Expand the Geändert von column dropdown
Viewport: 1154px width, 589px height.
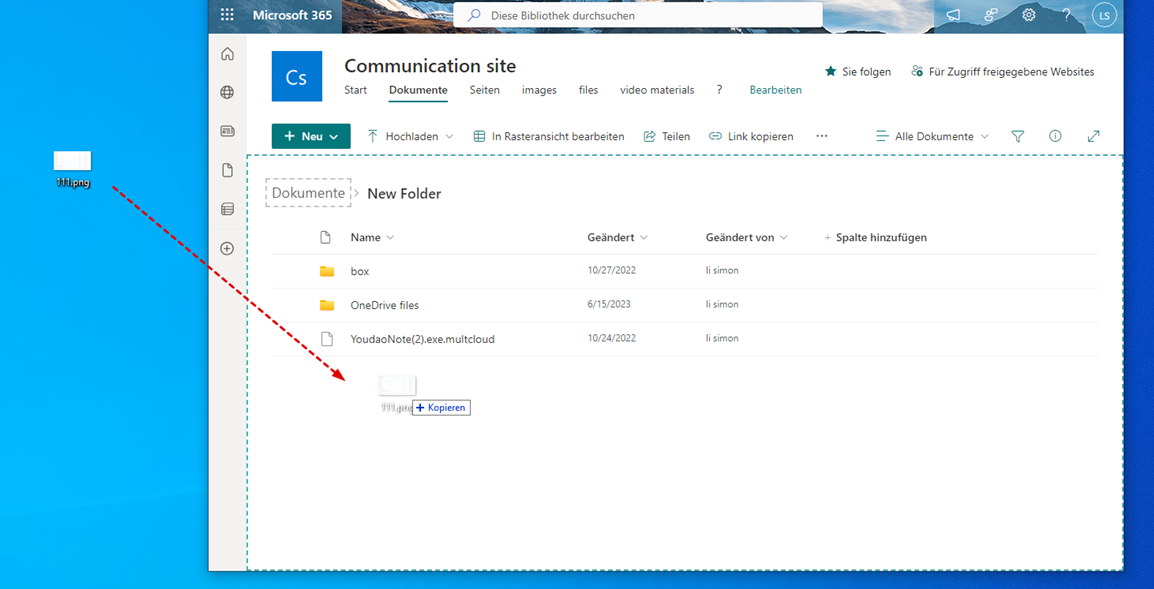tap(784, 238)
